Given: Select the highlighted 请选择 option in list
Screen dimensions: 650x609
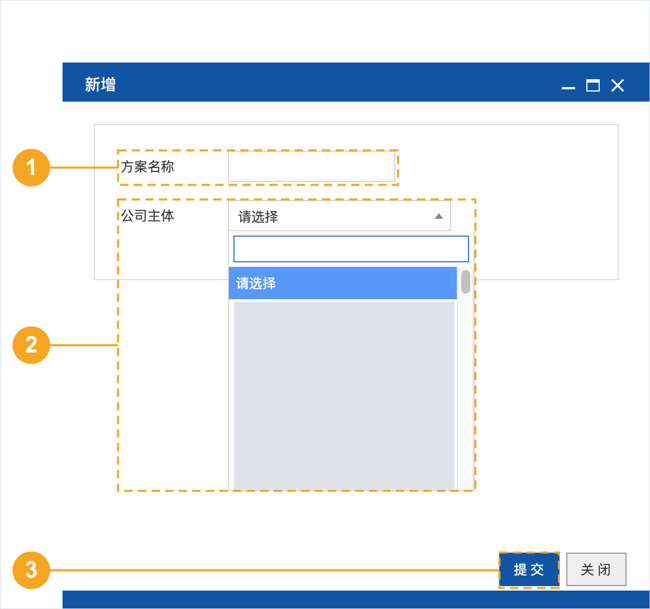Looking at the screenshot, I should [343, 283].
